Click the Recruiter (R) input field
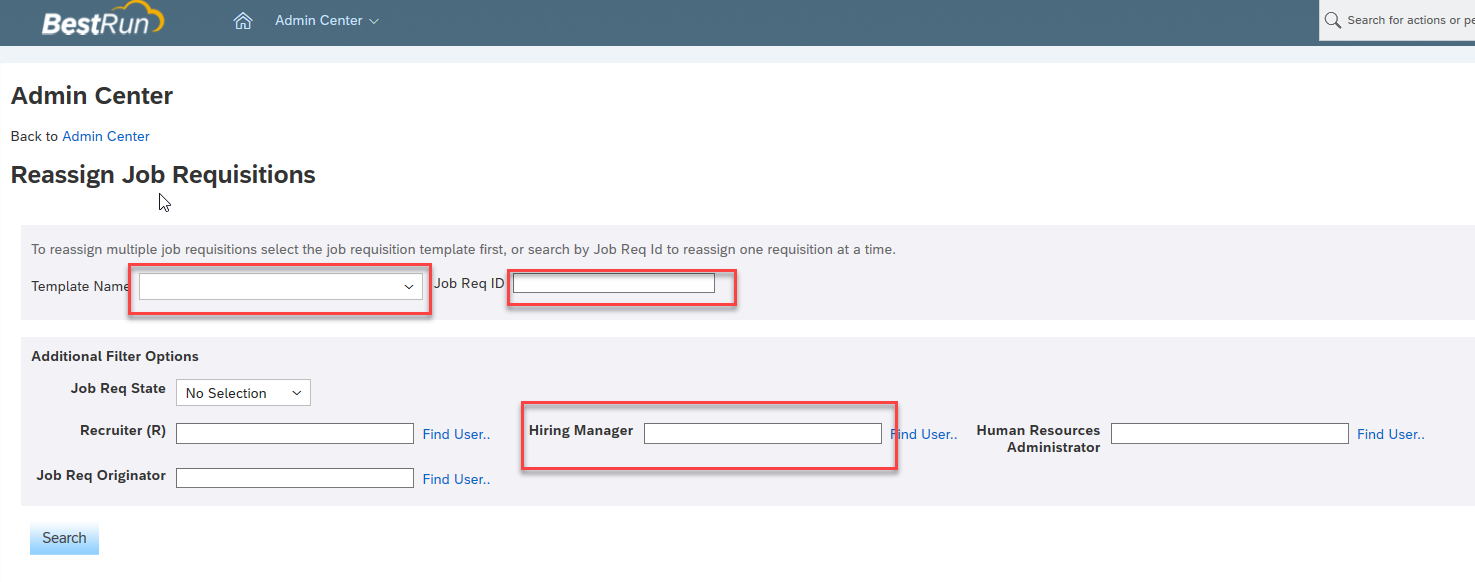The image size is (1475, 582). point(295,433)
